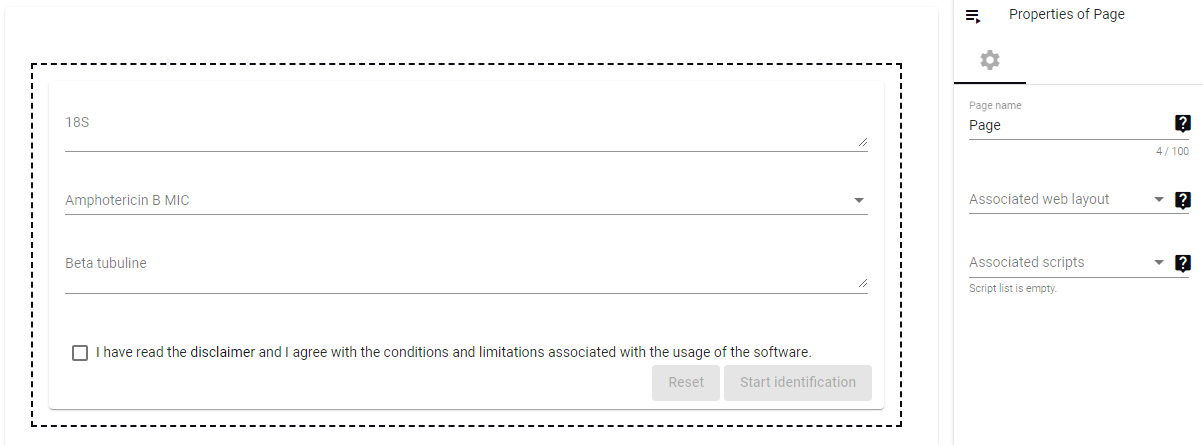This screenshot has height=445, width=1203.
Task: Click the Properties of Page title
Action: (1066, 15)
